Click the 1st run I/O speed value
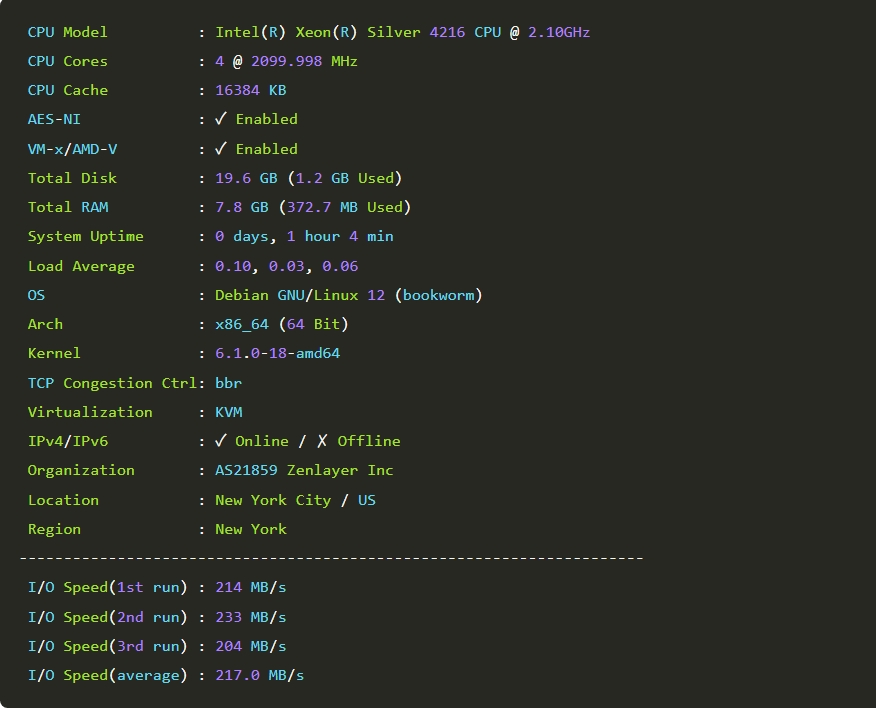Image resolution: width=876 pixels, height=709 pixels. click(x=250, y=587)
